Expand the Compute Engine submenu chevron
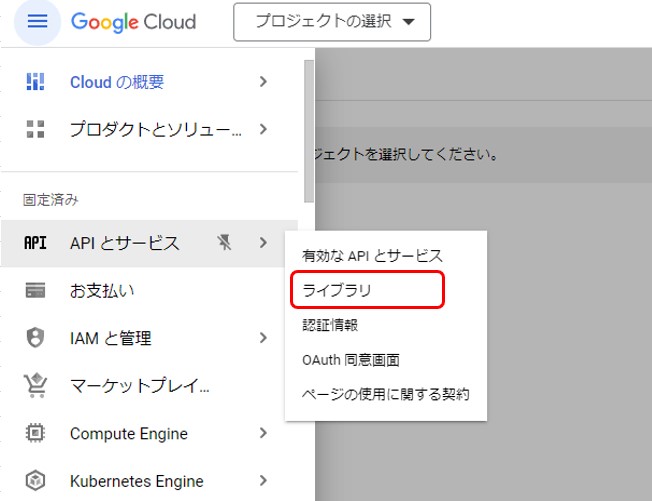This screenshot has width=652, height=501. click(x=263, y=433)
